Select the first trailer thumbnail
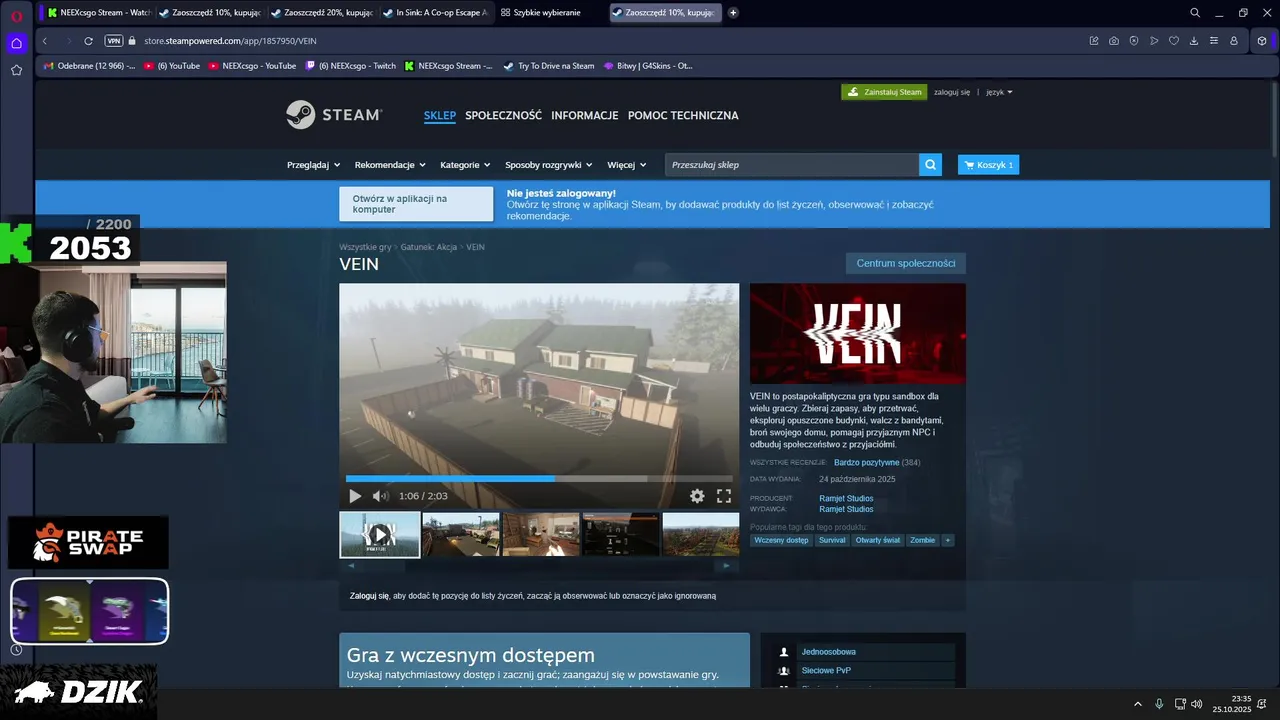The height and width of the screenshot is (720, 1280). click(x=380, y=534)
